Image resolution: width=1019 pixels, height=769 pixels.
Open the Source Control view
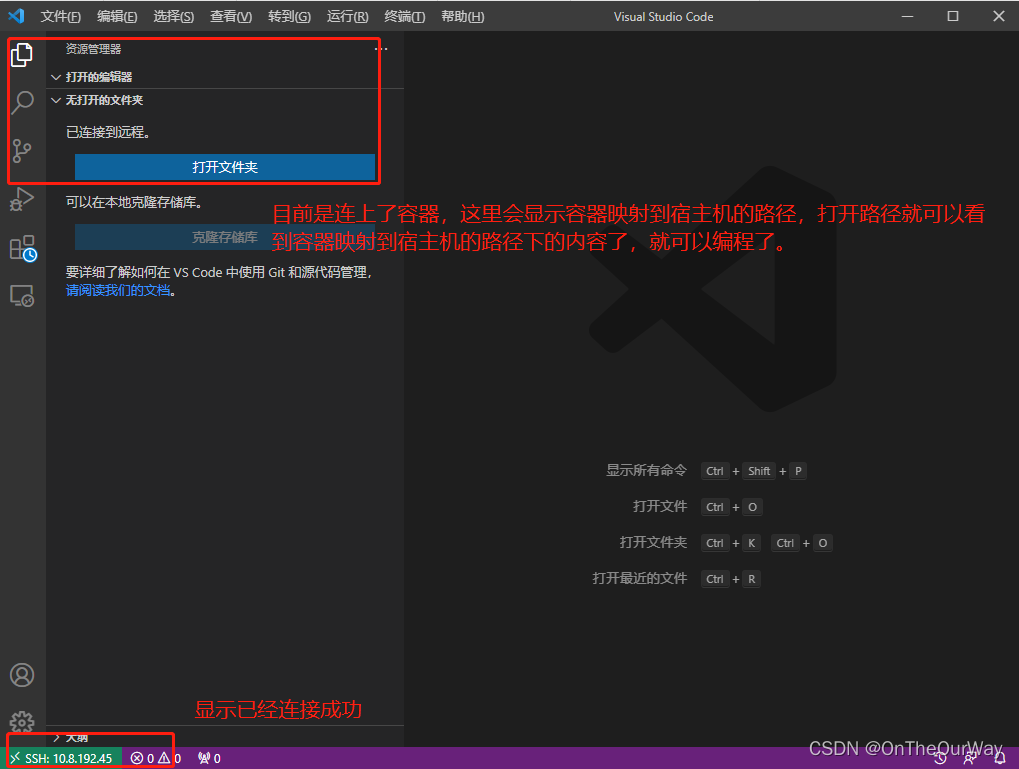22,151
